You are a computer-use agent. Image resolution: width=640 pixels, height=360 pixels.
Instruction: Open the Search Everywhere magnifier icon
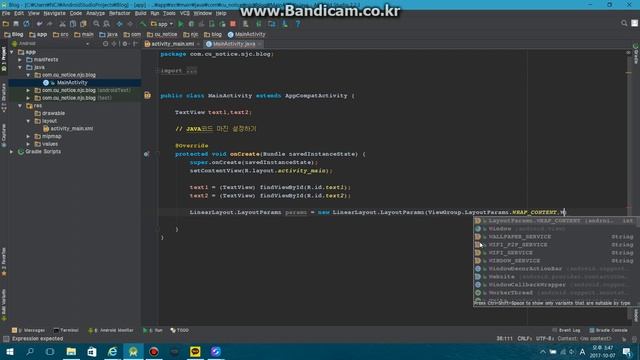pos(624,23)
